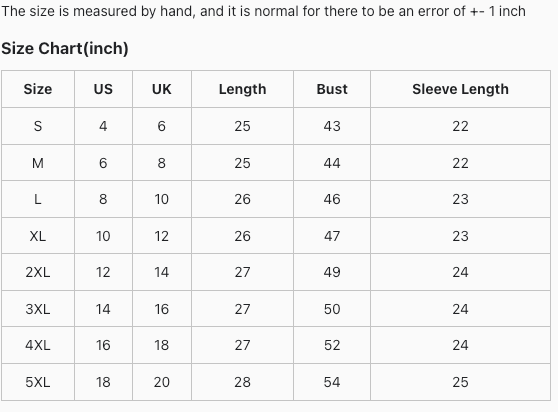Select the 5XL size cell
The image size is (558, 412).
[x=38, y=382]
